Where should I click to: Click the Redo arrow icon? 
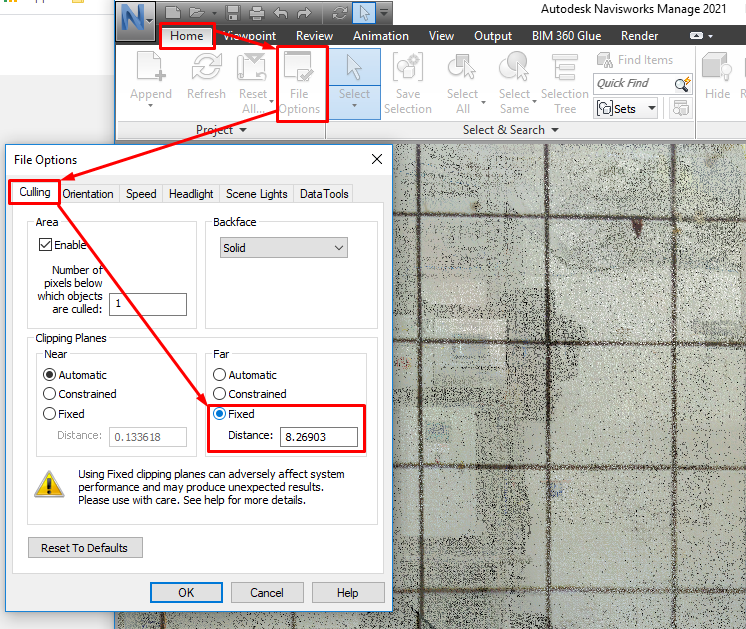(x=304, y=12)
